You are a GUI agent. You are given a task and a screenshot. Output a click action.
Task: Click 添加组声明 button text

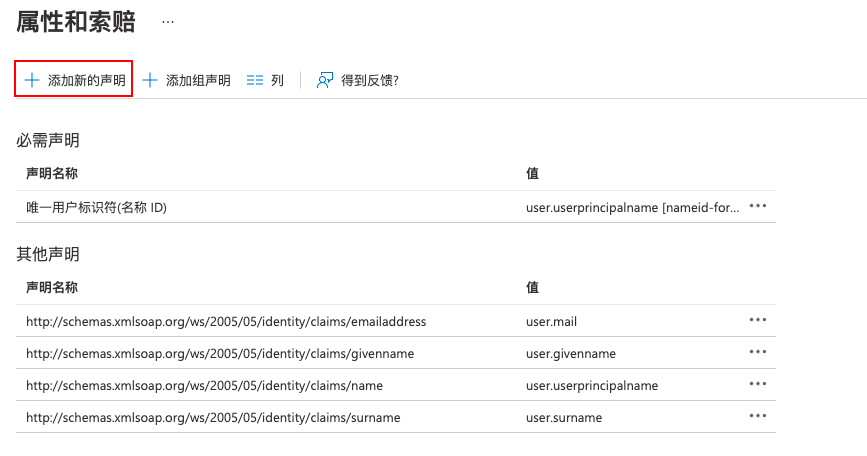[198, 81]
